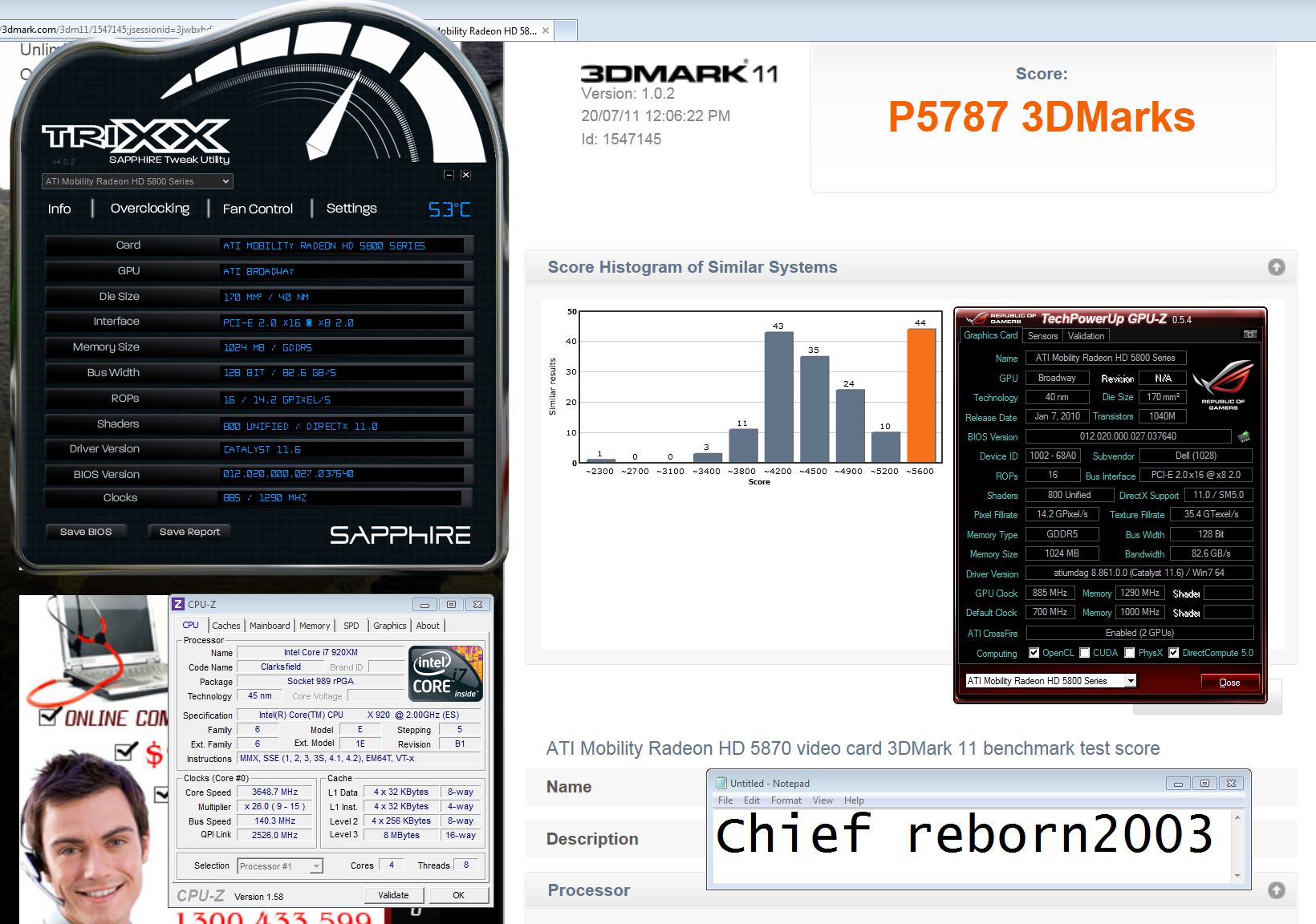Select CPU tab in CPU-Z
Screen dimensions: 1316x924
click(190, 626)
